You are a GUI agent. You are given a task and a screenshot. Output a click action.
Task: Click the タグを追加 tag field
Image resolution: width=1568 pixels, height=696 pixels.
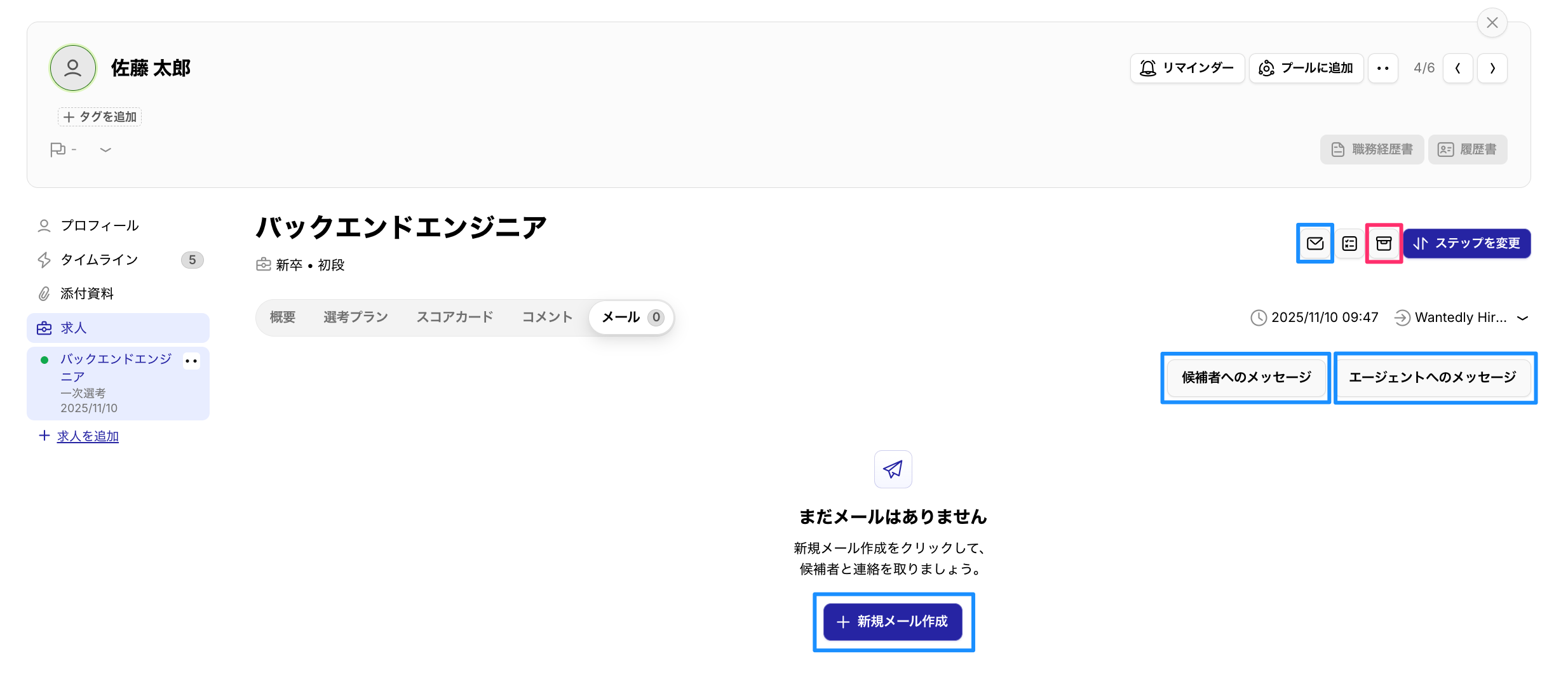(100, 117)
